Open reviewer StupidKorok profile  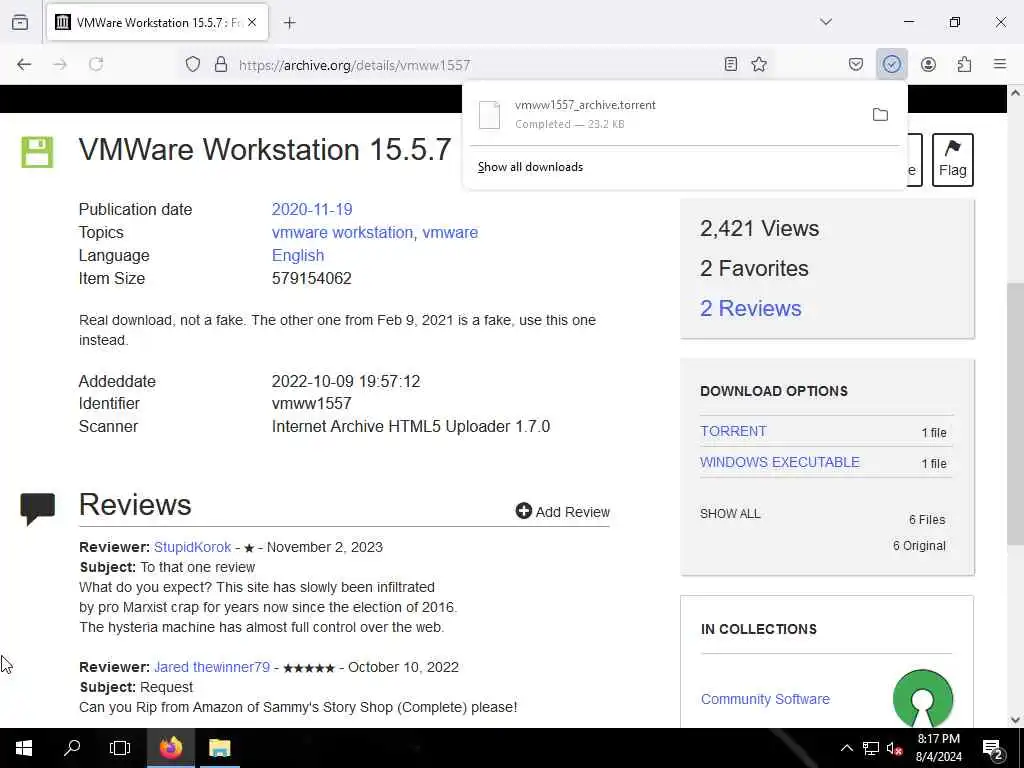[193, 547]
